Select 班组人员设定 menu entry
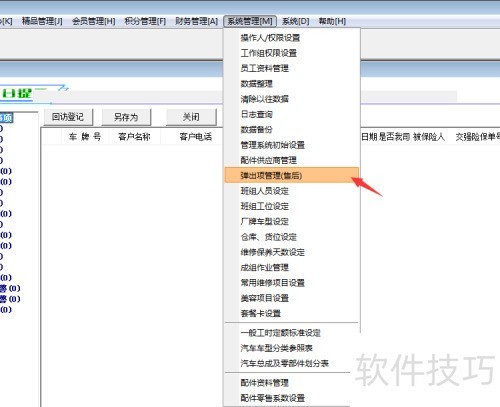This screenshot has height=407, width=500. 292,191
